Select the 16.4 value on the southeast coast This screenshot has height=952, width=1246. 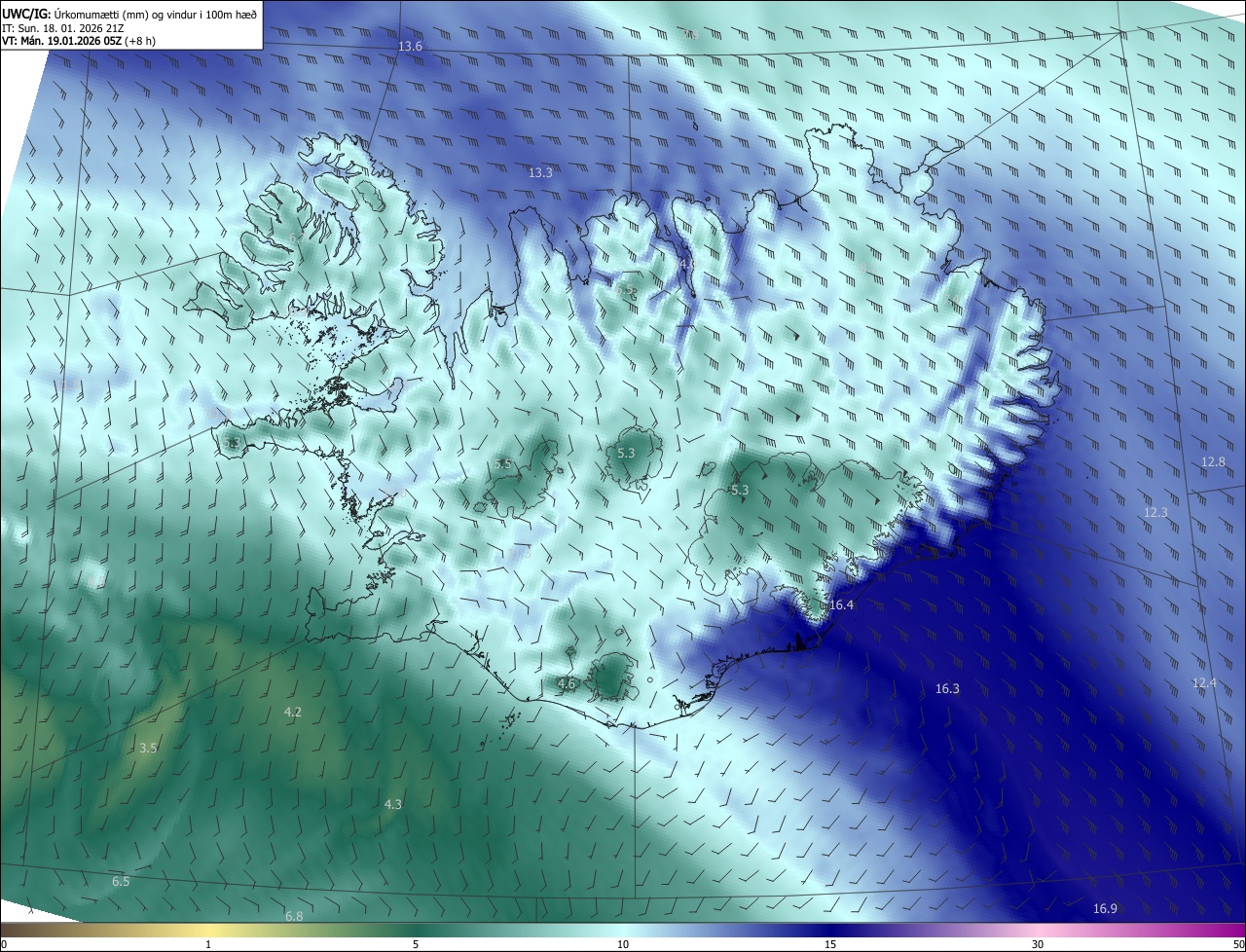[841, 604]
